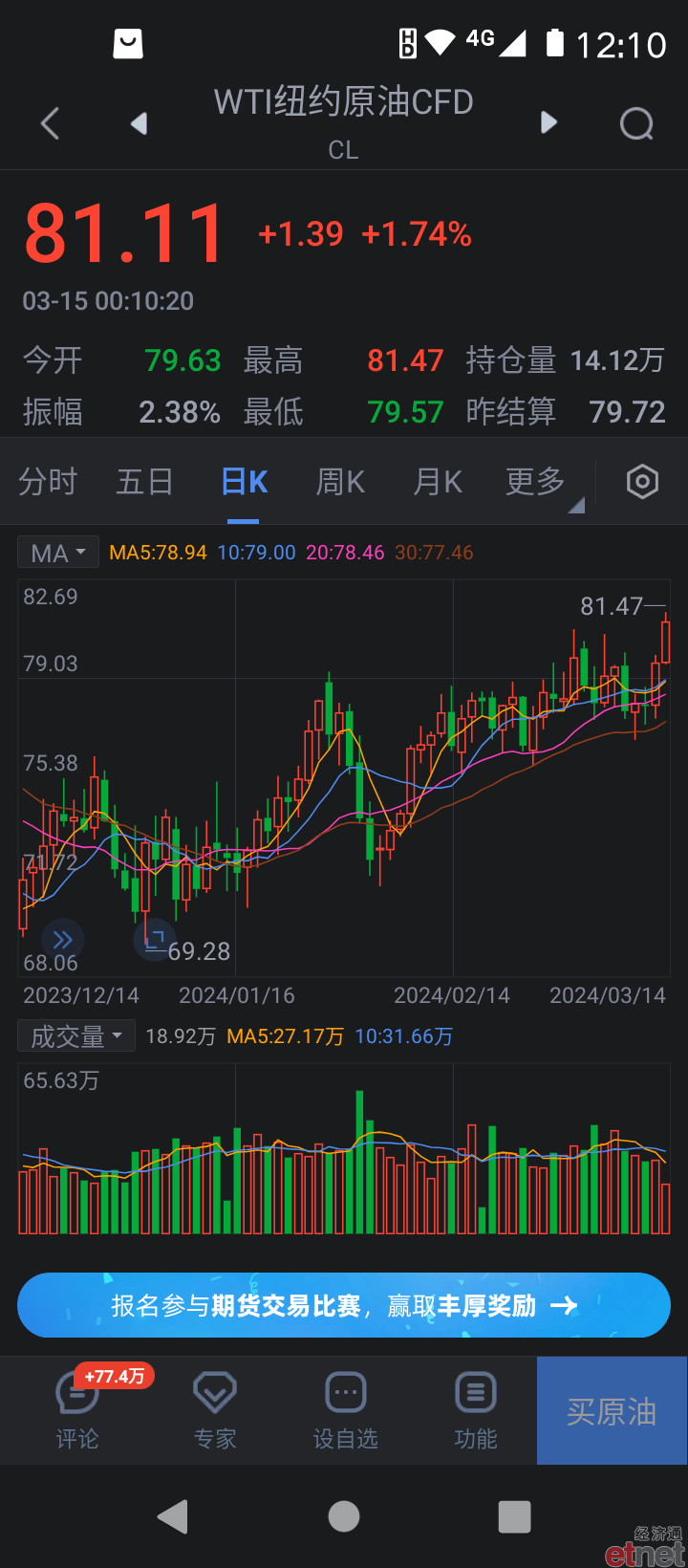Open chart settings hexagon gear icon
This screenshot has height=1568, width=688.
(x=642, y=482)
